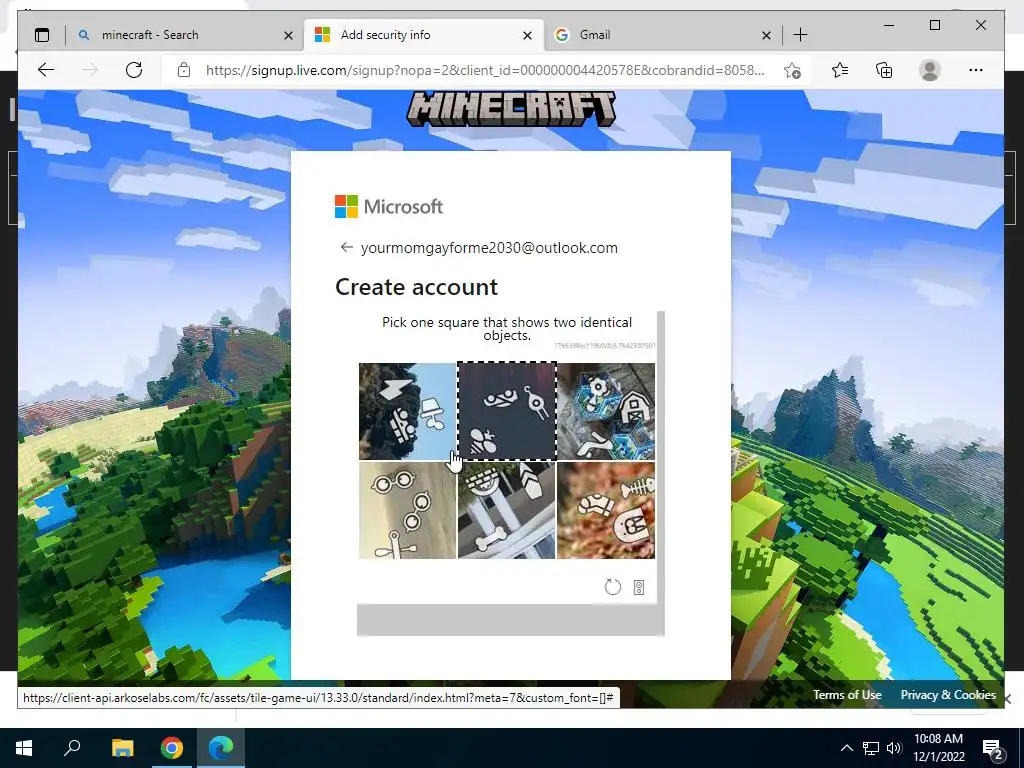Close the Add security info tab
The height and width of the screenshot is (768, 1024).
(527, 35)
